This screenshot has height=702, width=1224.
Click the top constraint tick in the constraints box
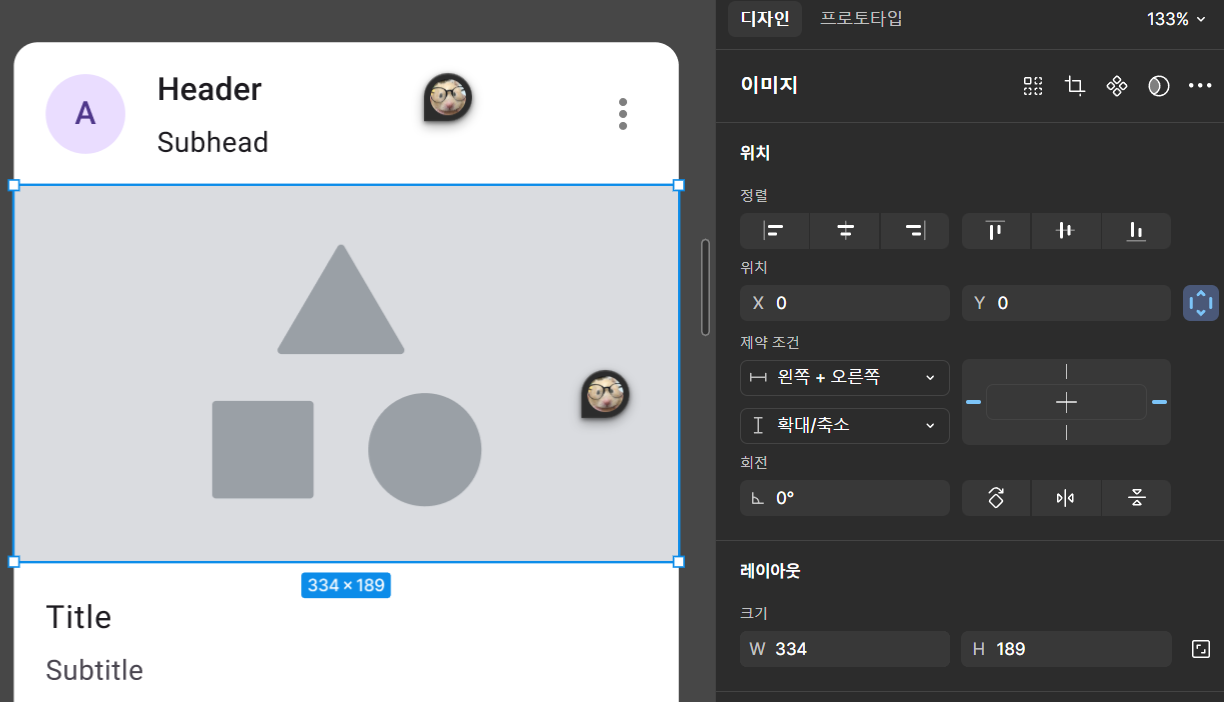(1066, 371)
